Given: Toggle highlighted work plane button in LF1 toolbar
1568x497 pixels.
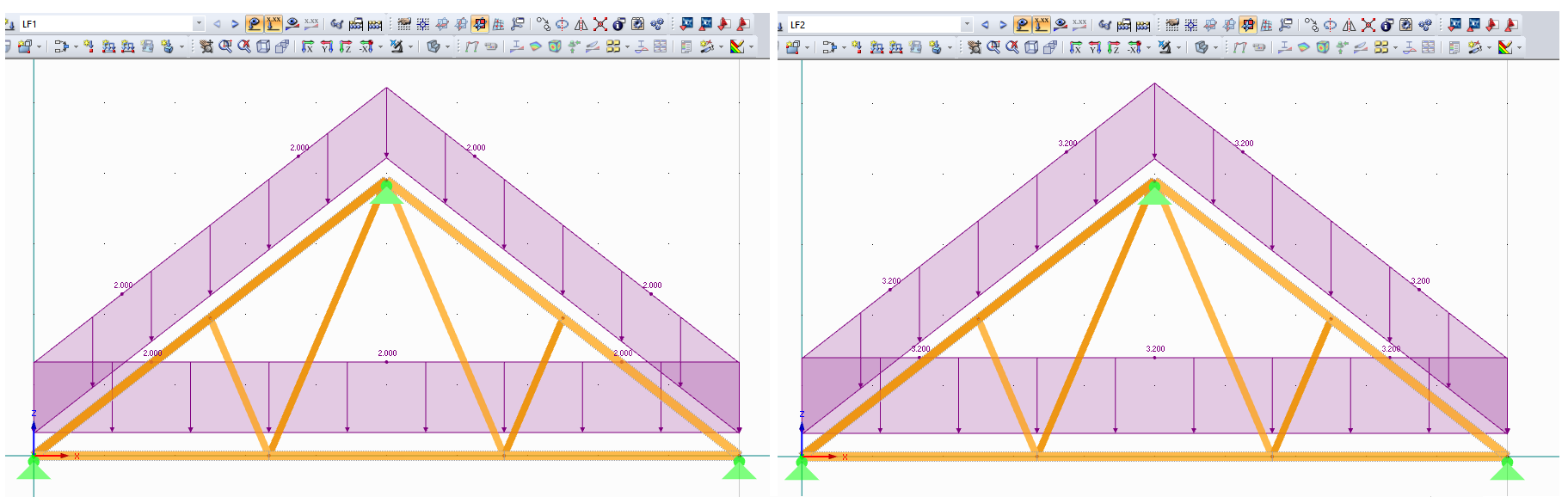Looking at the screenshot, I should pos(480,23).
